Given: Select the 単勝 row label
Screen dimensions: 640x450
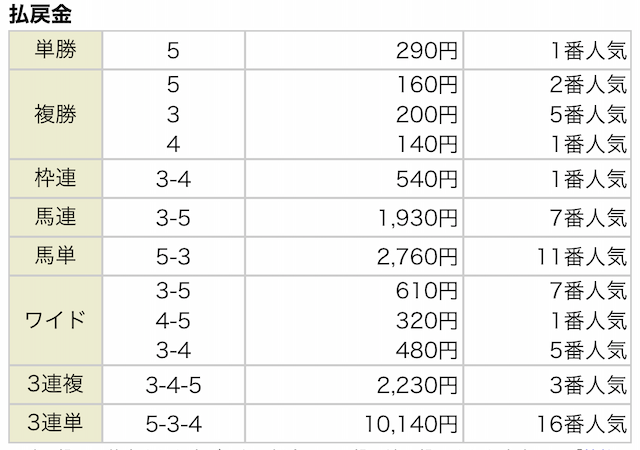Looking at the screenshot, I should 54,49.
